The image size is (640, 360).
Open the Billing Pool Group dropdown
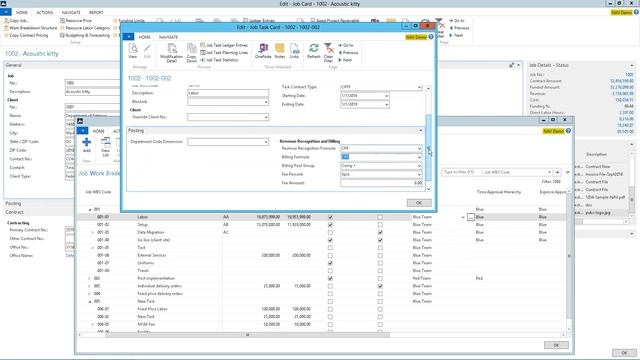click(x=419, y=166)
